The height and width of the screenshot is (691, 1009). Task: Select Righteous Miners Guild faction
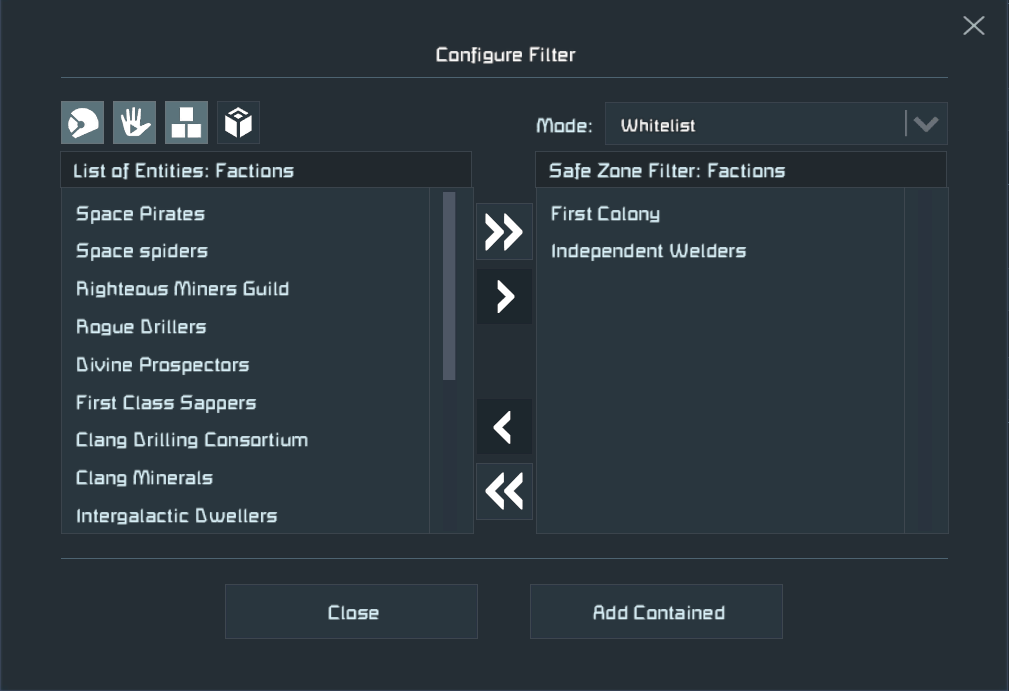pos(183,289)
